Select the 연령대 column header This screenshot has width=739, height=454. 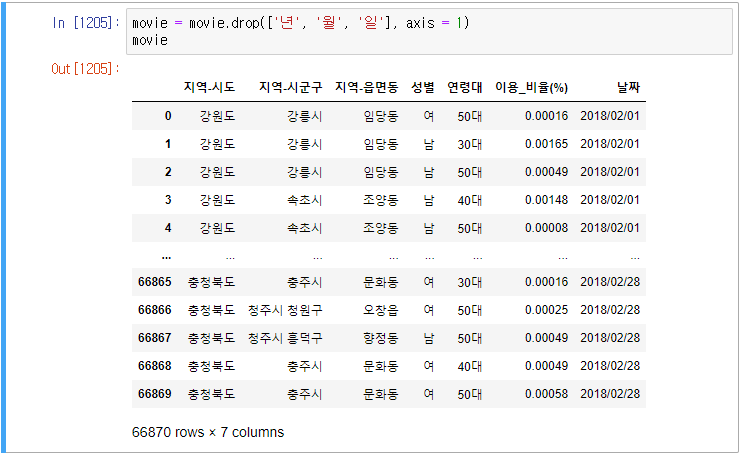tap(464, 87)
